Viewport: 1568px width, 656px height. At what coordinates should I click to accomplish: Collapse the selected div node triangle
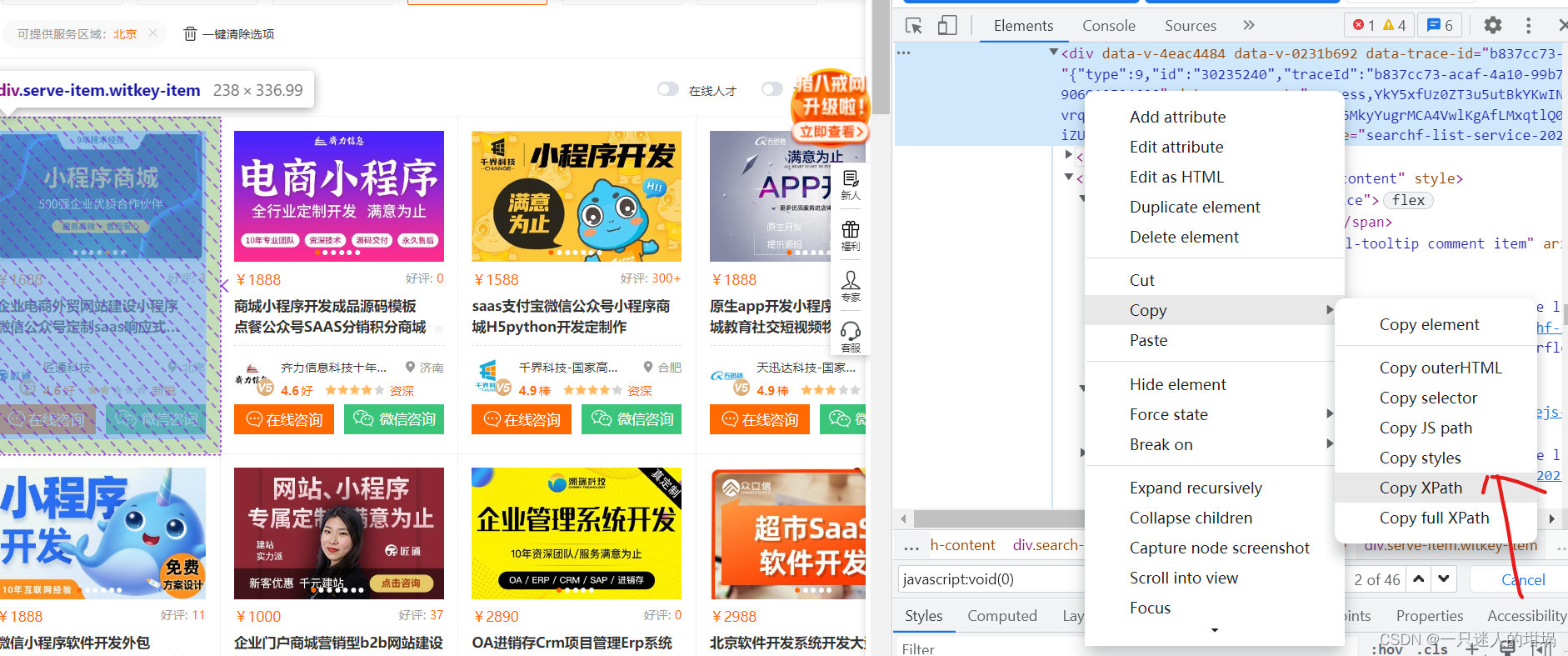[x=1054, y=53]
